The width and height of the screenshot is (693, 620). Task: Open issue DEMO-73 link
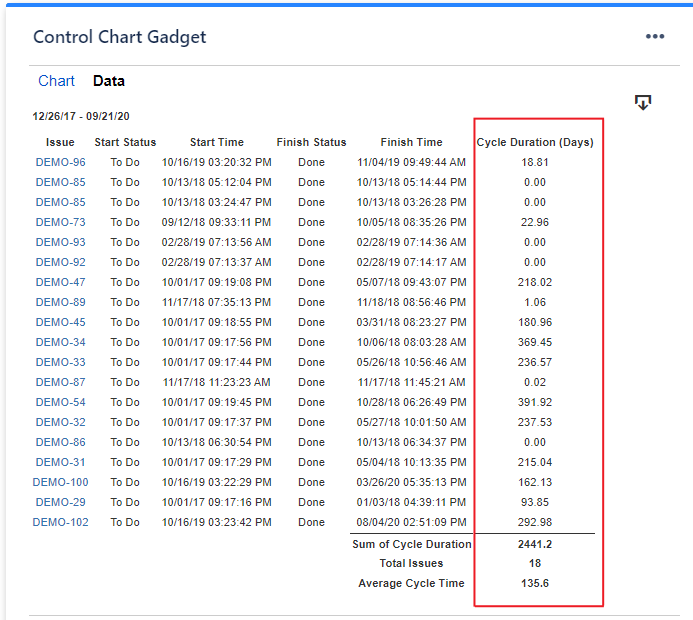coord(61,222)
